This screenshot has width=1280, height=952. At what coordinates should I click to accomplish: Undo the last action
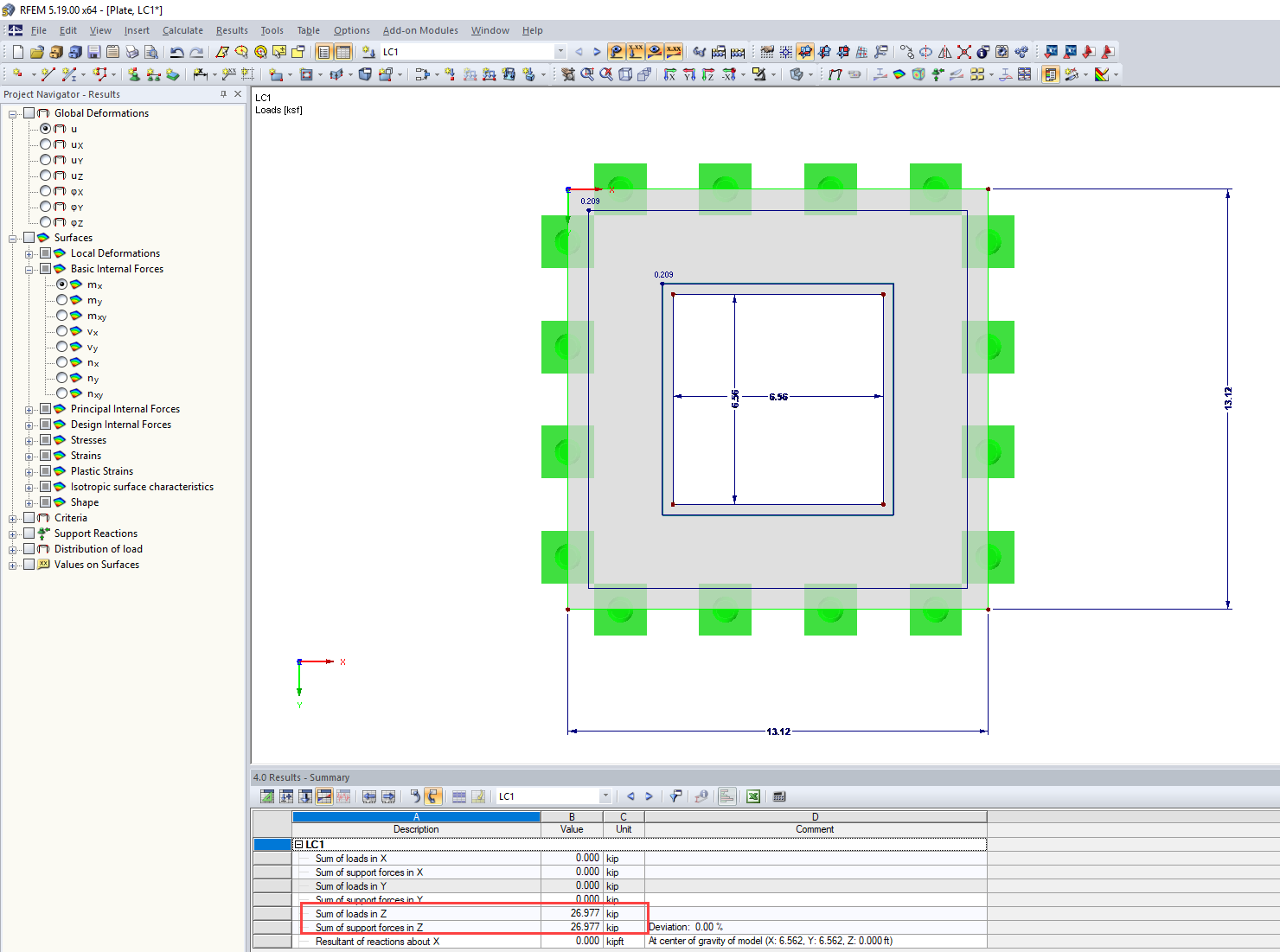177,51
